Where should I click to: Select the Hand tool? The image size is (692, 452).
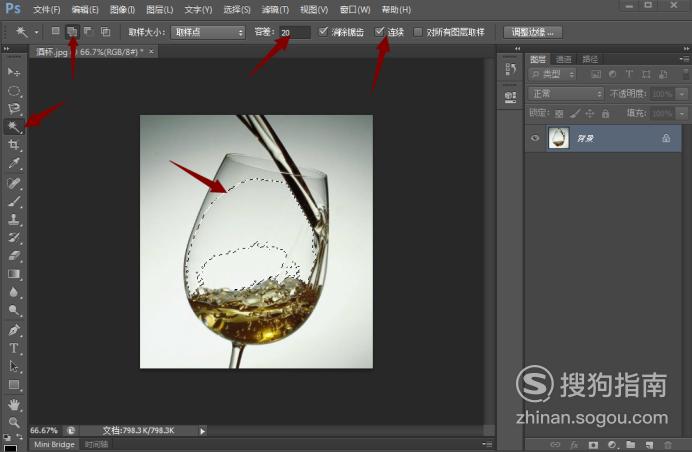pos(14,404)
